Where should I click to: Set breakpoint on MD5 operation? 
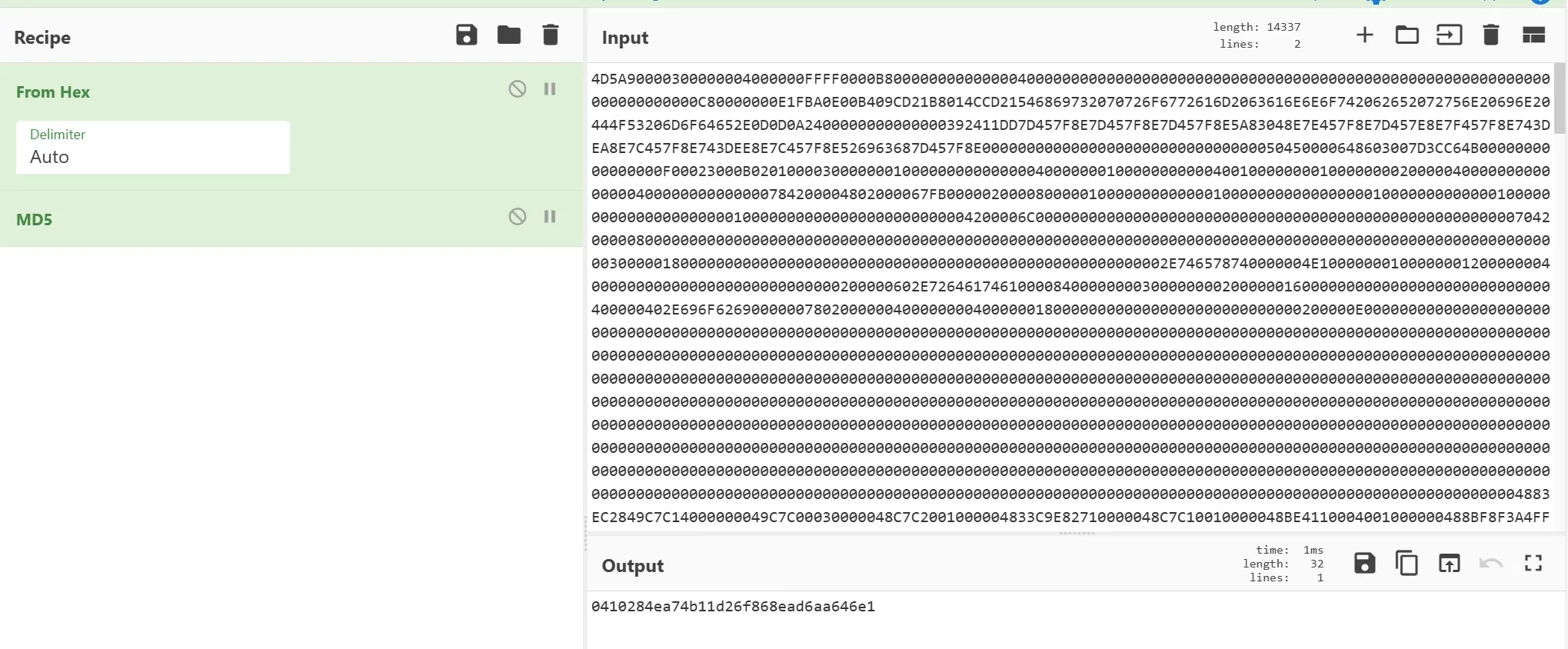click(550, 217)
